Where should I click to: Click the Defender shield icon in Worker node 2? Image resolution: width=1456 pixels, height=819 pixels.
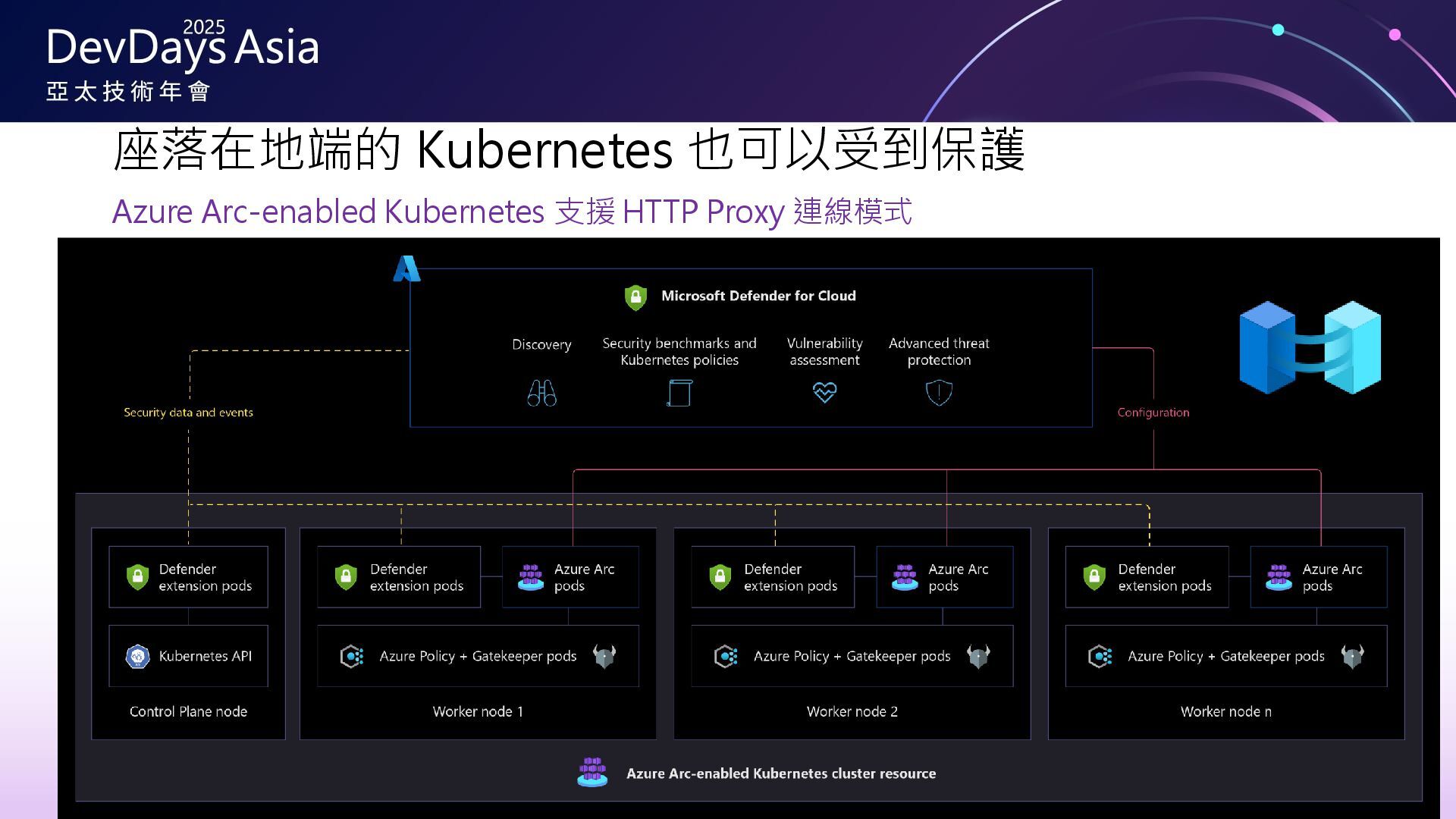(720, 577)
